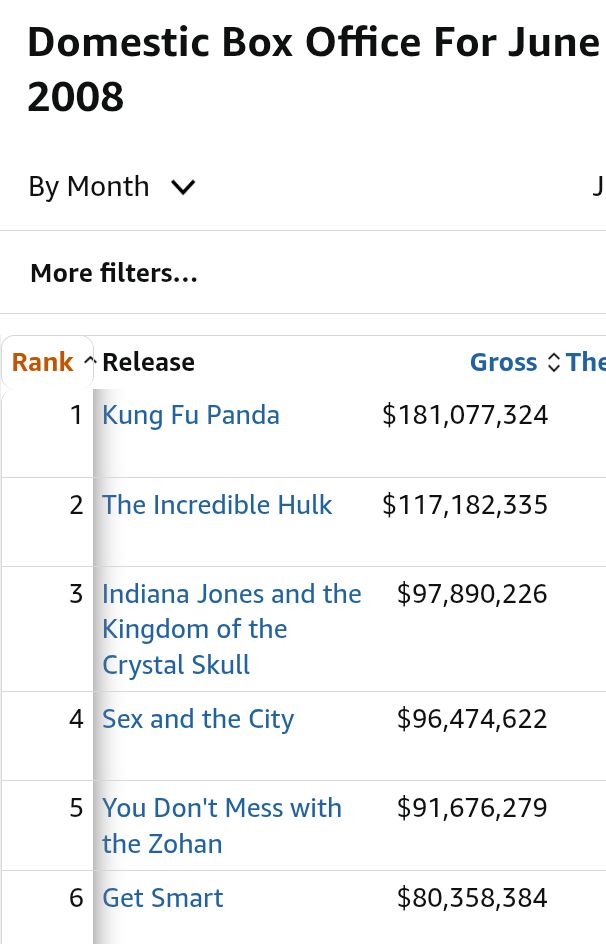Click the Release column header

(x=149, y=362)
